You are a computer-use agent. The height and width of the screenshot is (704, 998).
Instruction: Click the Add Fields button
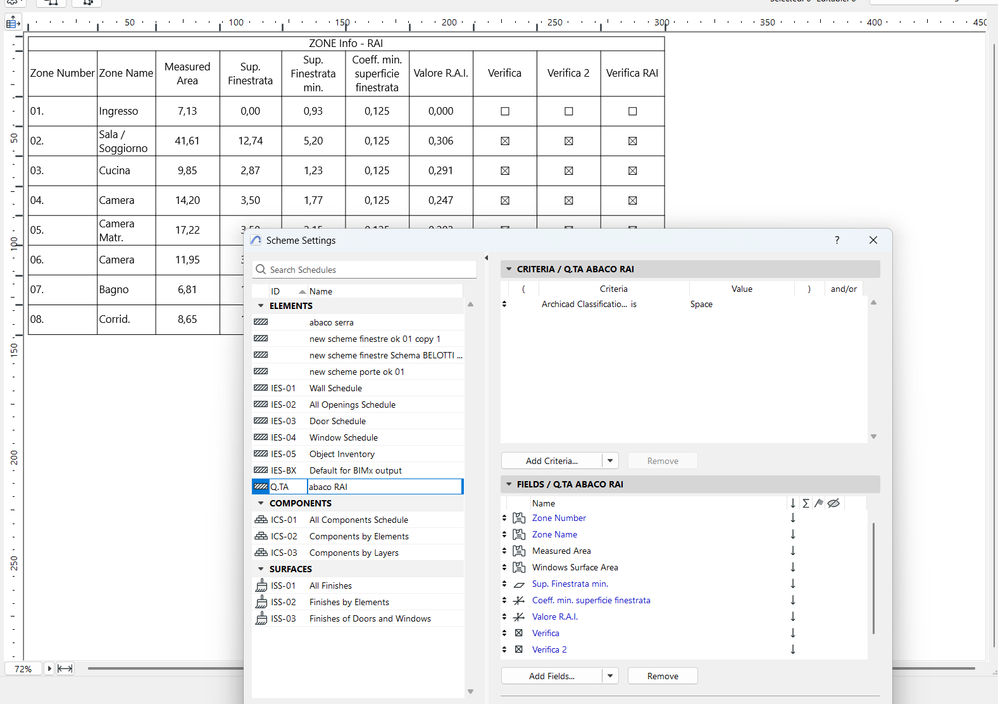point(552,675)
